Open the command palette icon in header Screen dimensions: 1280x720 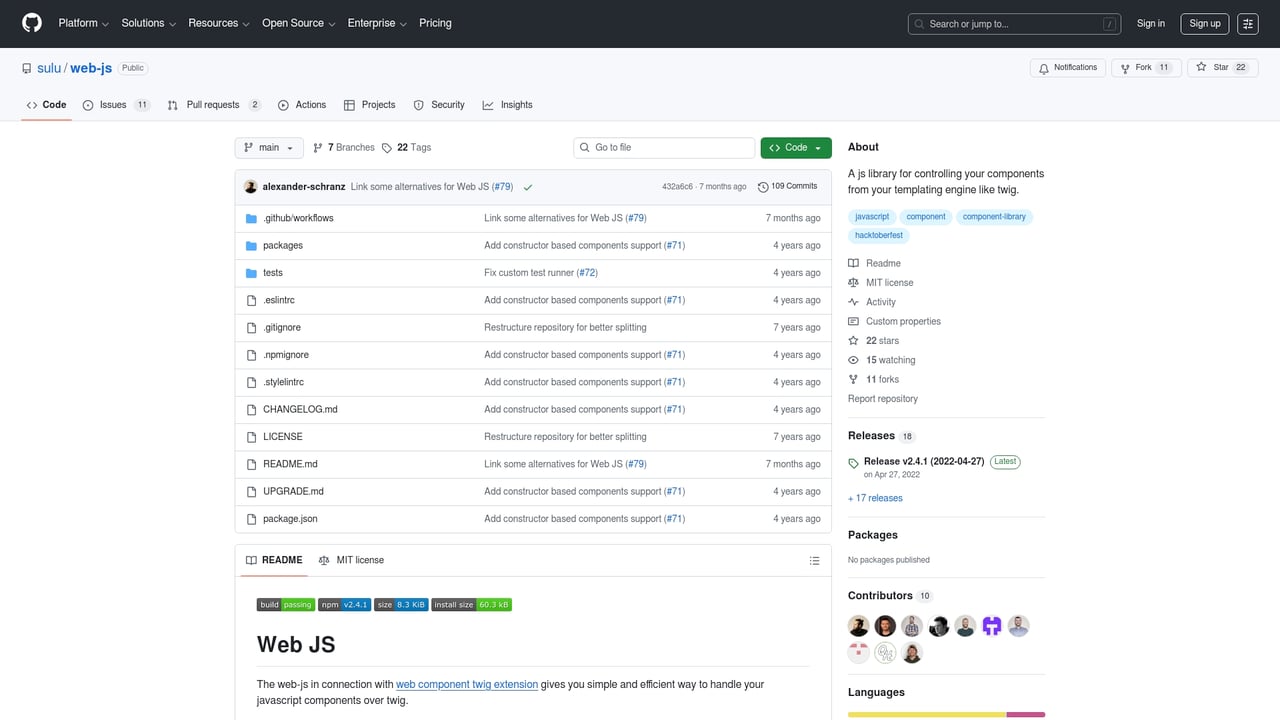click(x=1247, y=24)
